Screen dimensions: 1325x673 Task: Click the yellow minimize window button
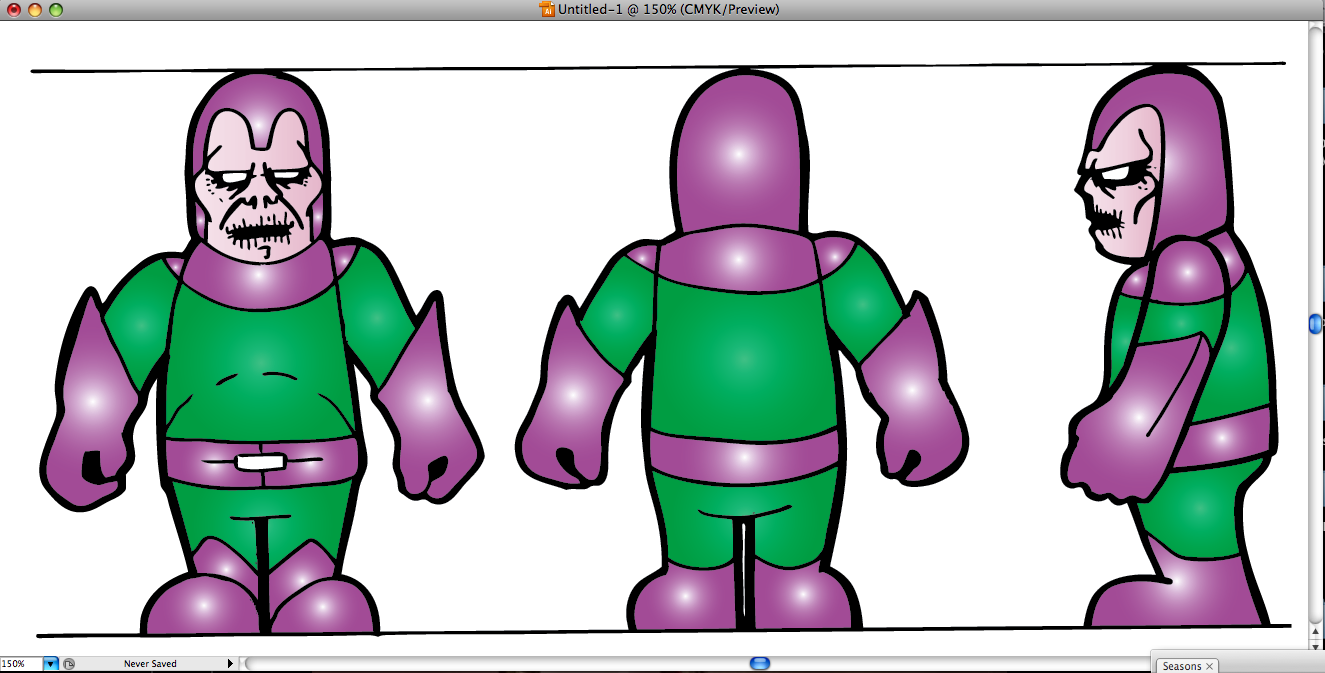(35, 10)
